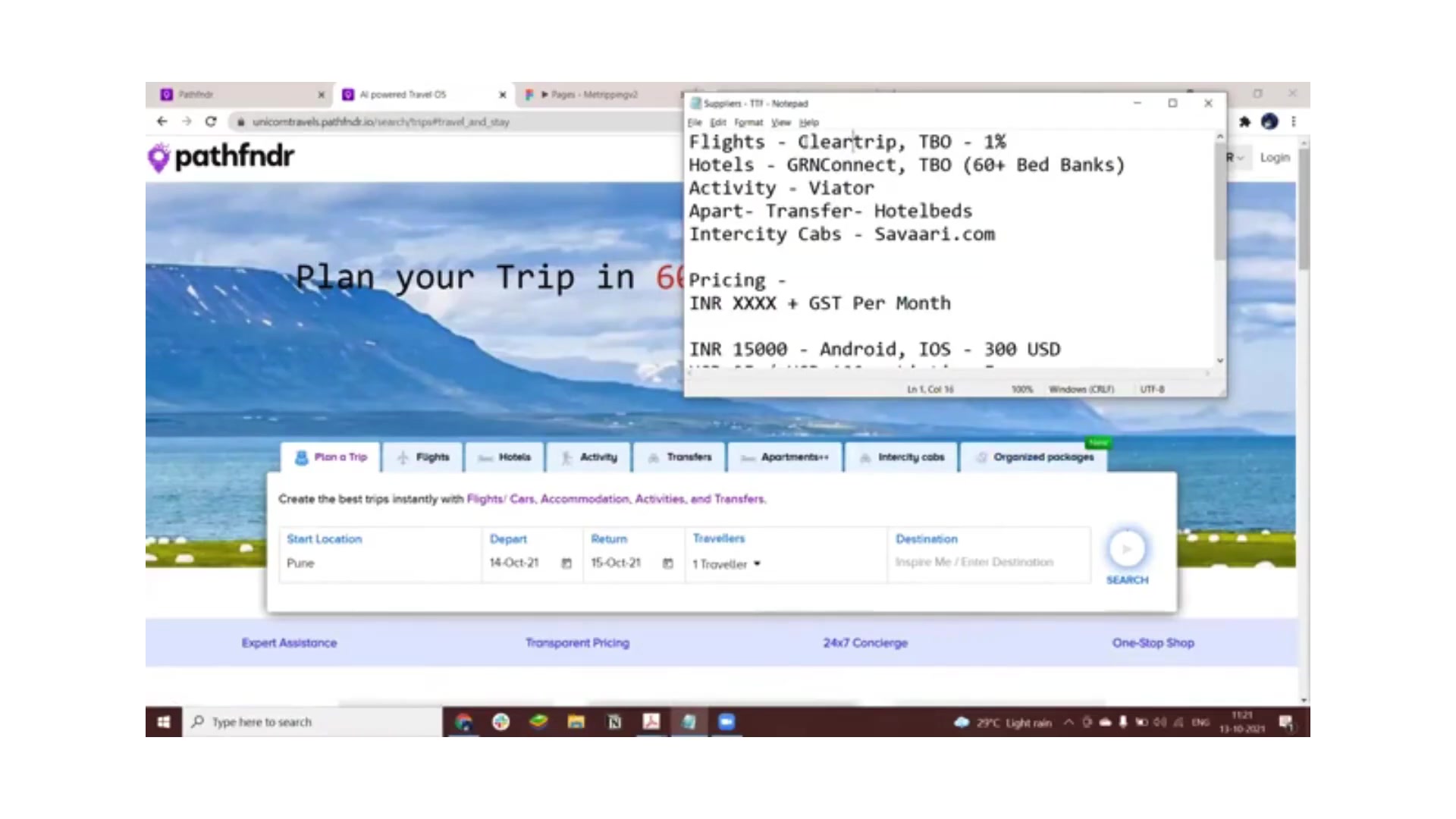Click Notepad scroll-up arrow
Screen dimensions: 1456x819
(x=1219, y=136)
